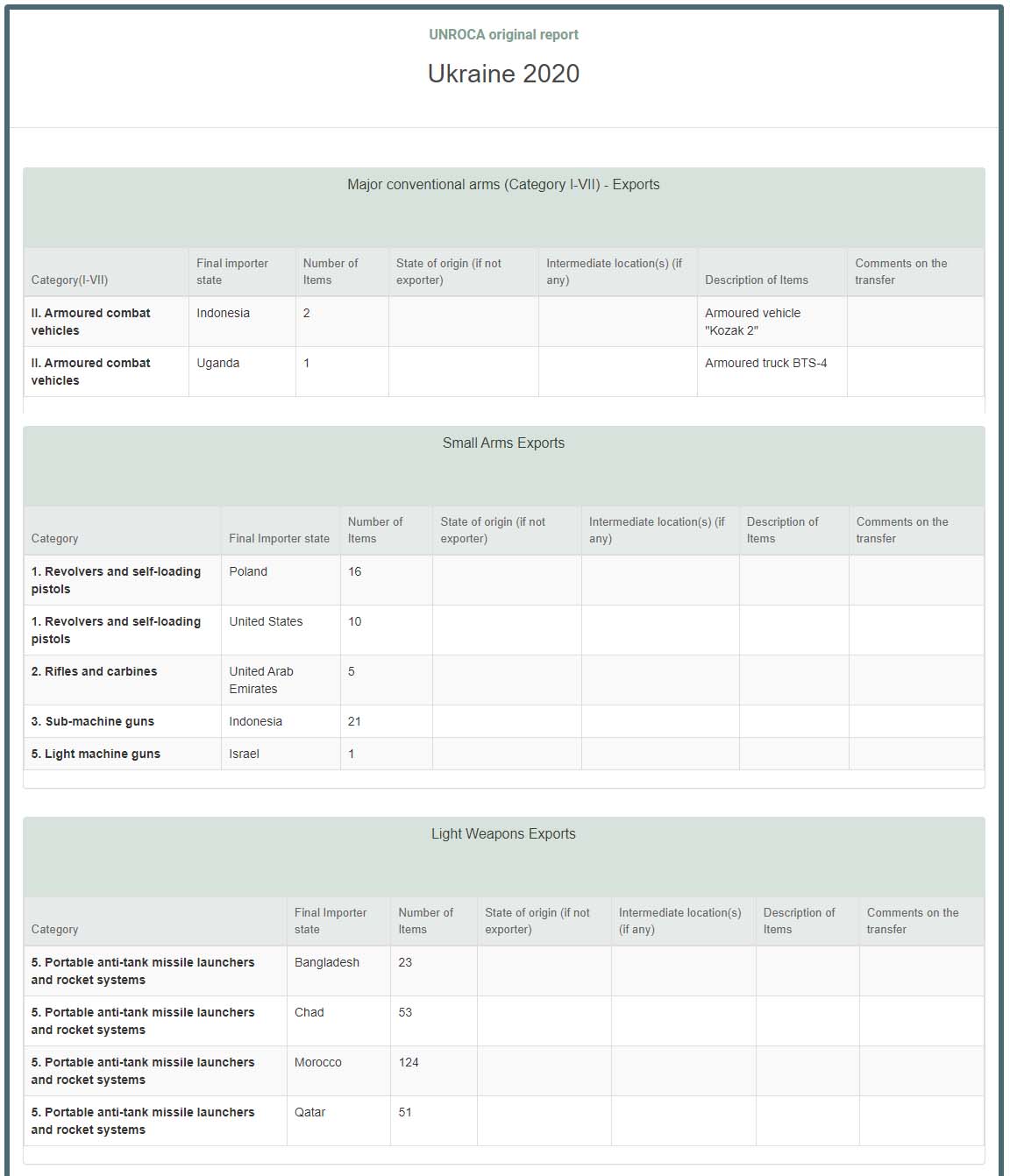Select the Uganda importer cell
Viewport: 1010px width, 1176px height.
coord(218,364)
